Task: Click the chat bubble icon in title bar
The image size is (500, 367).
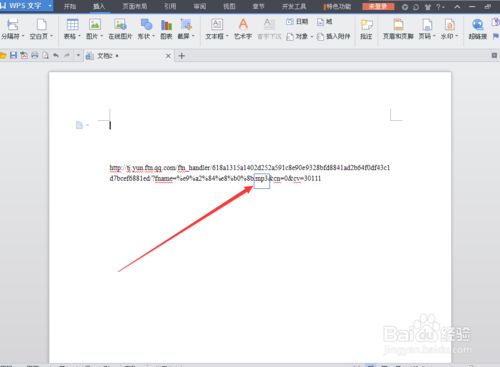Action: pyautogui.click(x=416, y=7)
